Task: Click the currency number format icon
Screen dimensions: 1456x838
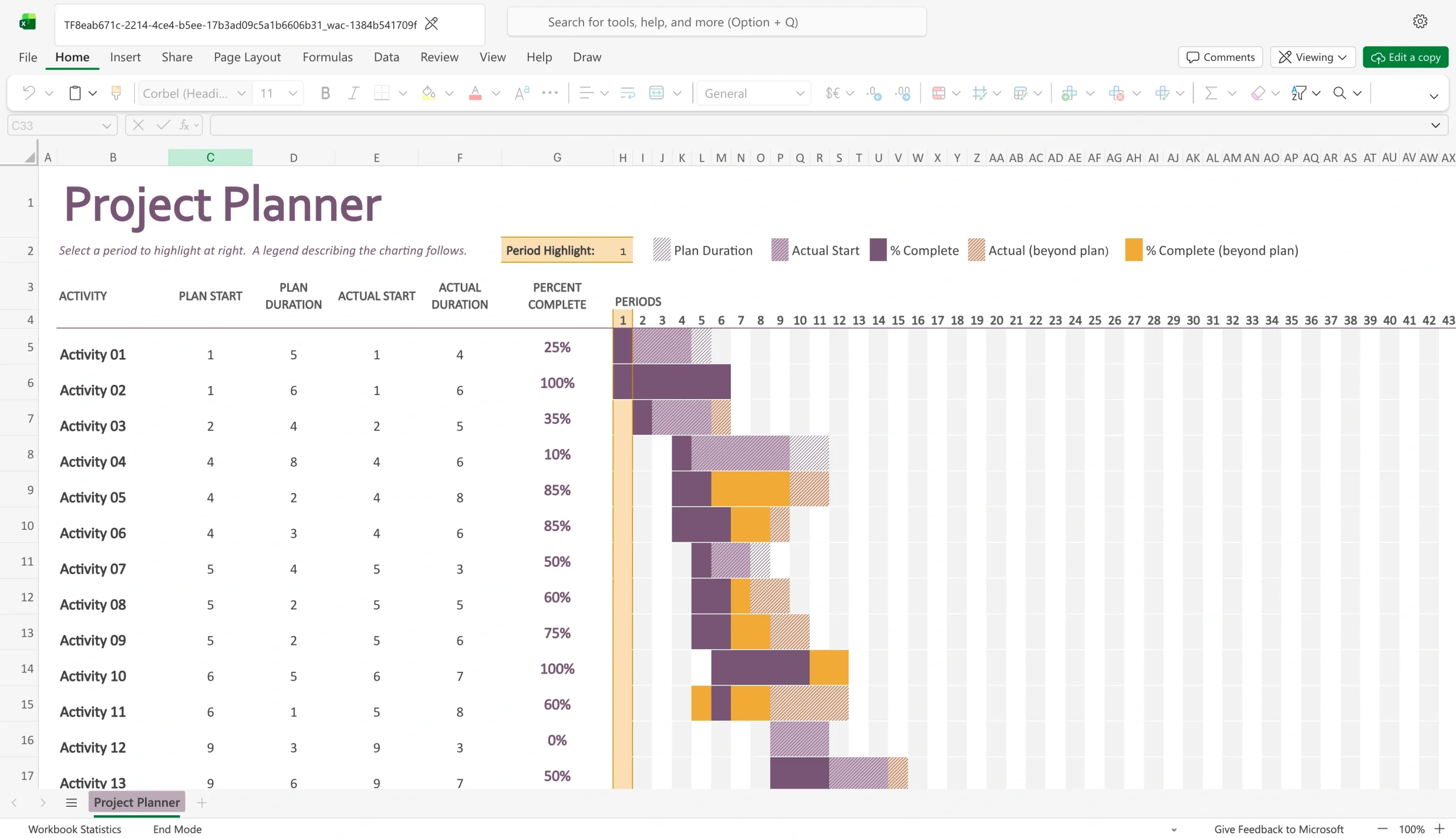Action: pyautogui.click(x=833, y=93)
